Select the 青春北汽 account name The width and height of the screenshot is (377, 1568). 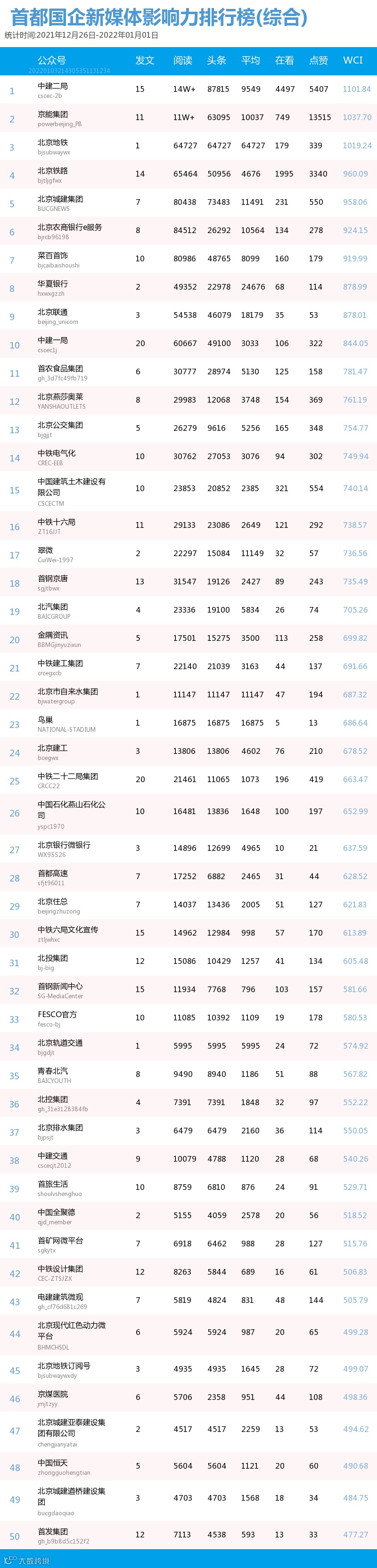(53, 1071)
